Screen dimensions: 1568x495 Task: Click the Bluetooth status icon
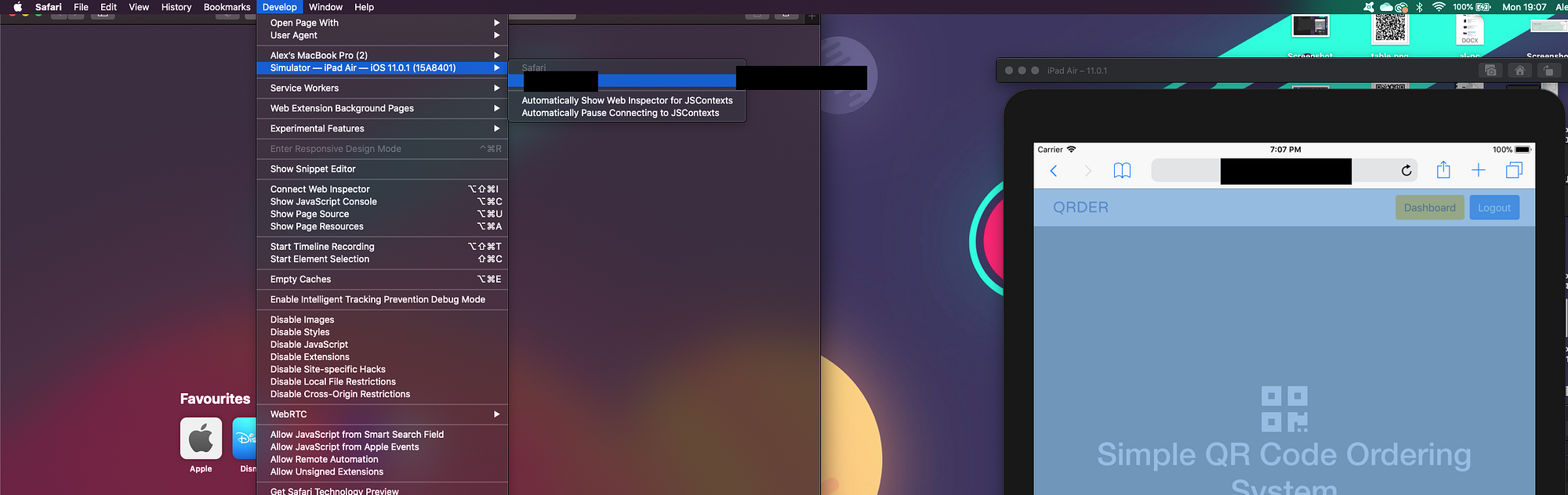point(1419,7)
